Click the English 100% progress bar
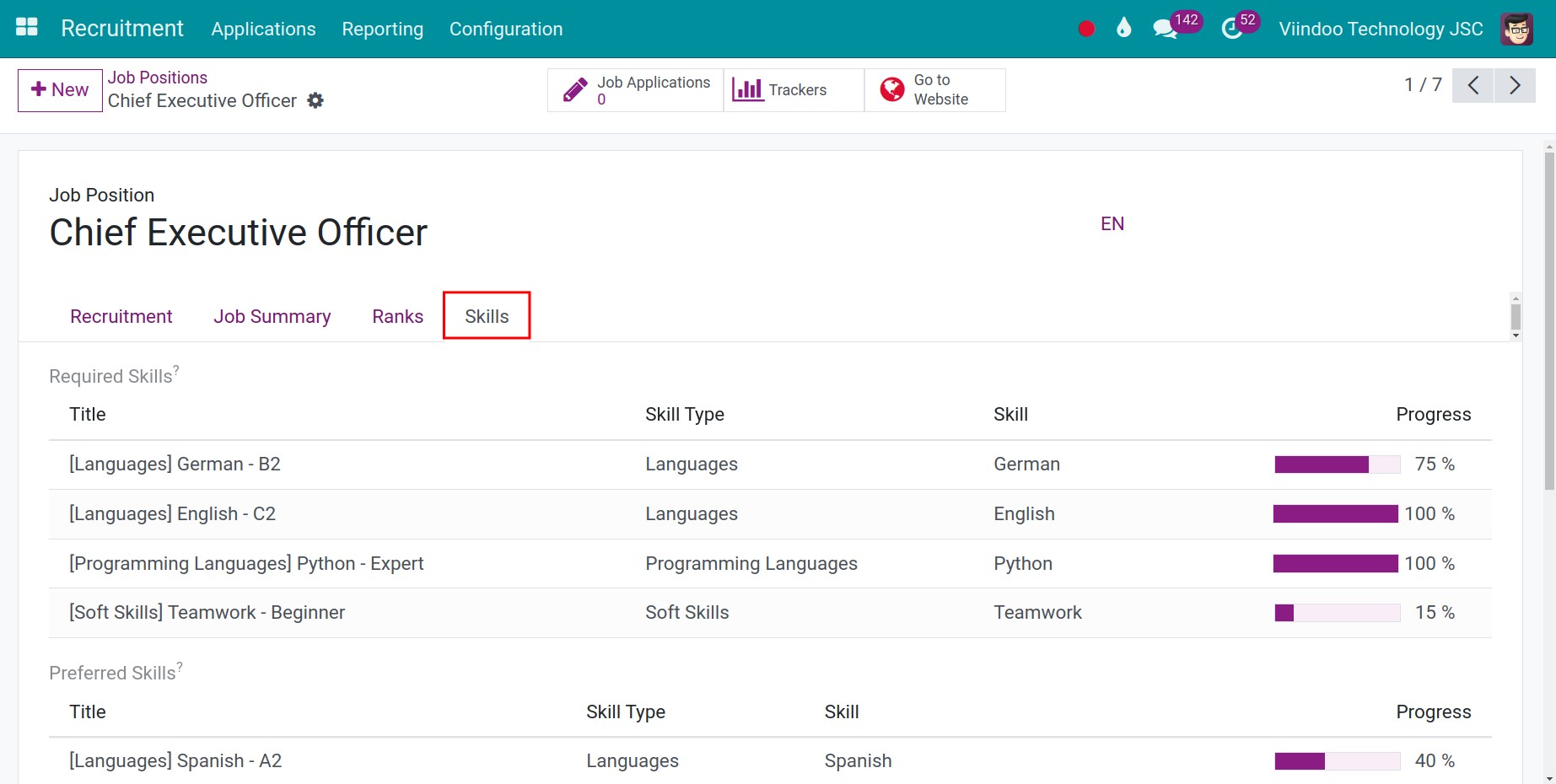The height and width of the screenshot is (784, 1556). pos(1336,514)
